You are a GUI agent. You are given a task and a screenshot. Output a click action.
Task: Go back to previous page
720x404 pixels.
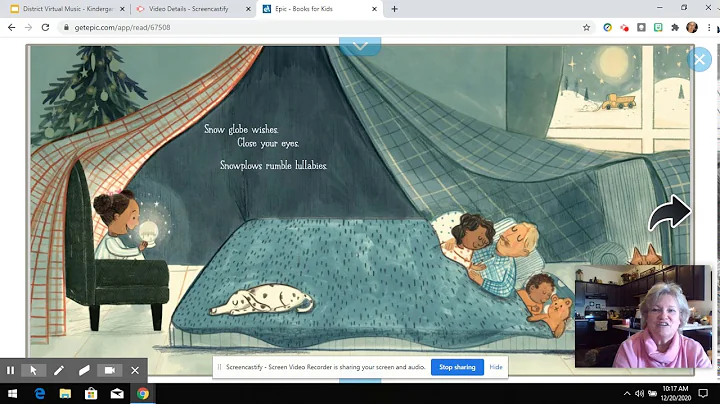click(11, 28)
